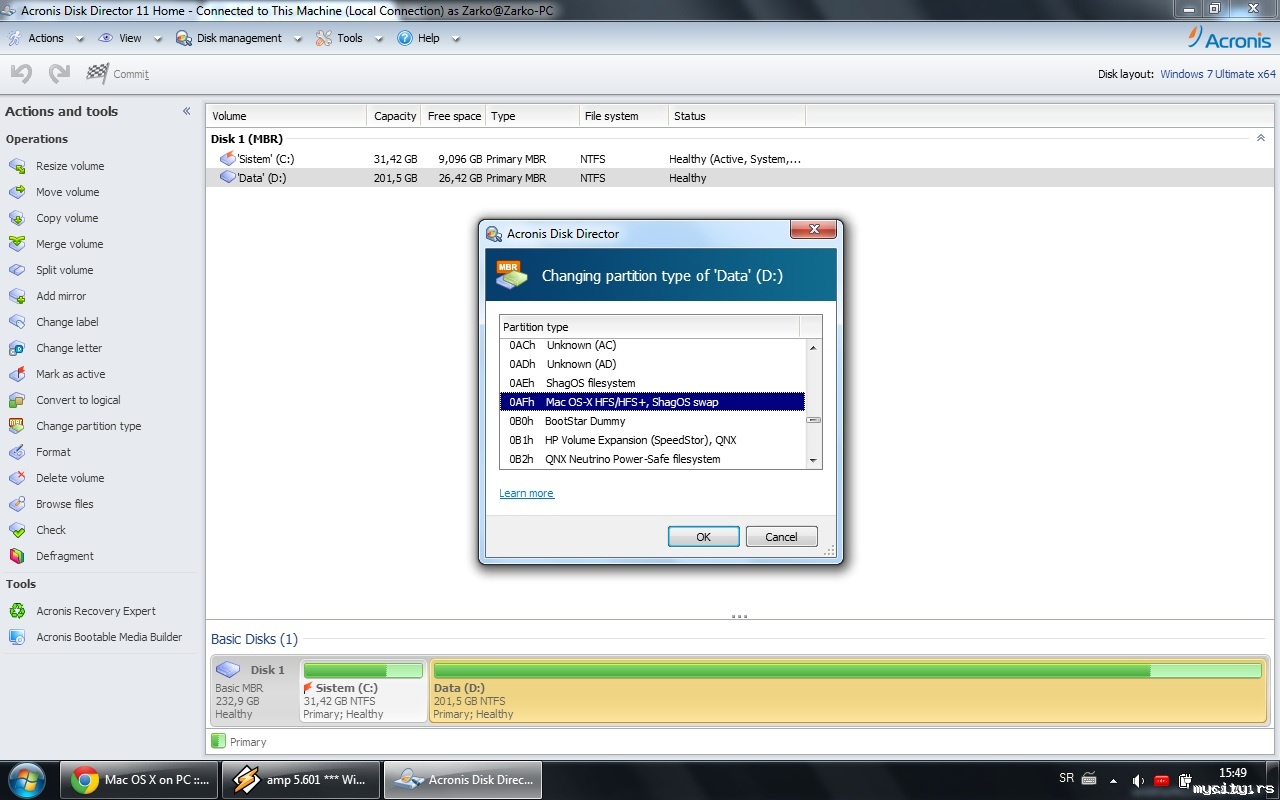Click the Delete volume icon

[x=17, y=478]
